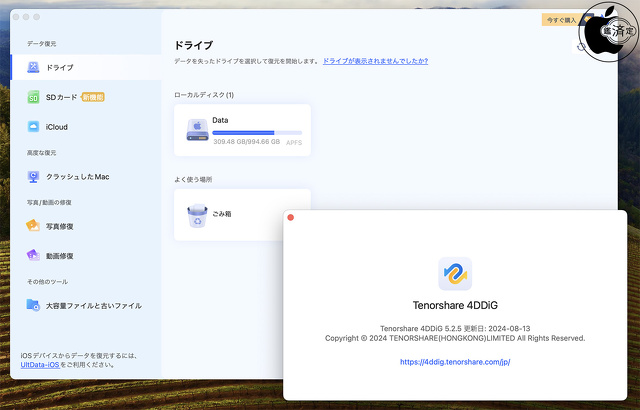Click the Data disk usage bar
640x410 pixels.
[x=257, y=133]
